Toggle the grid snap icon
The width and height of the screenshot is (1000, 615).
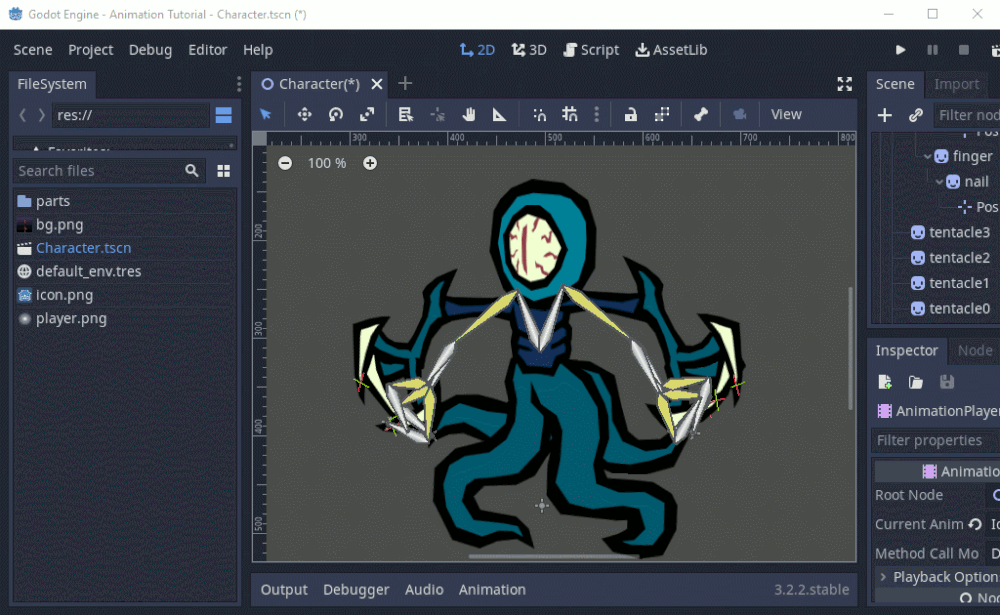tap(570, 114)
